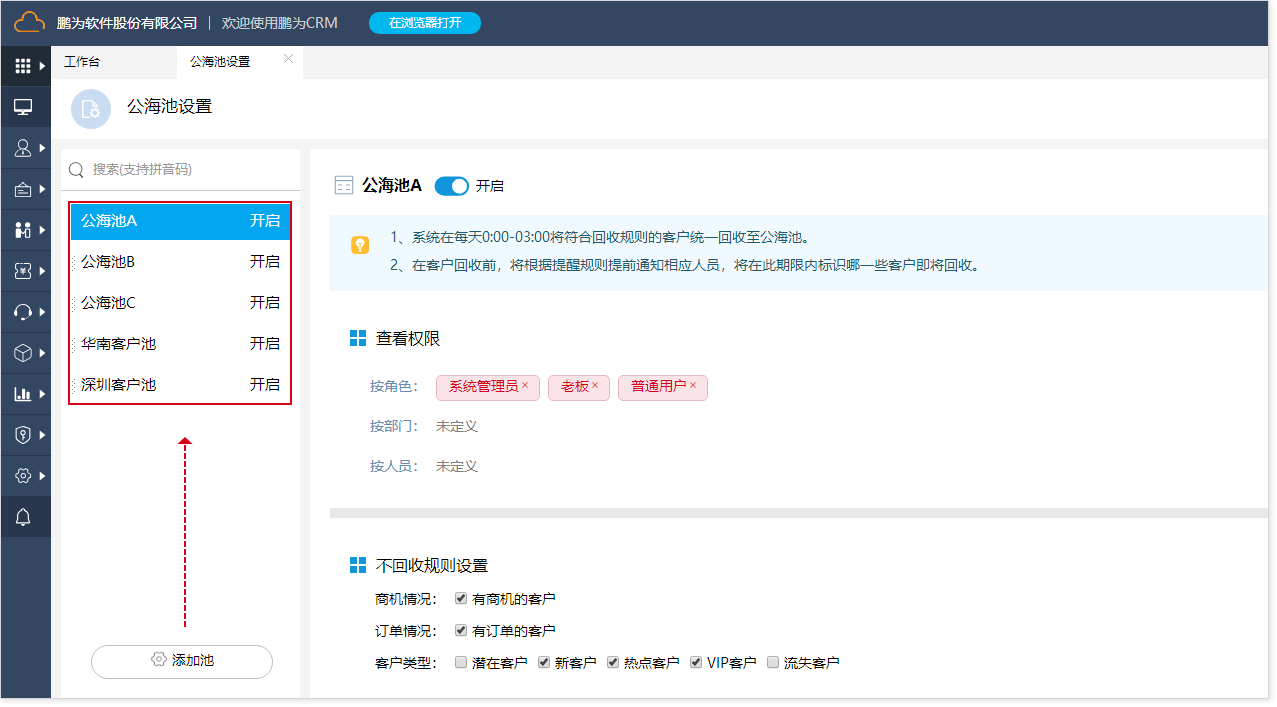The height and width of the screenshot is (707, 1277).
Task: Expand the gear settings menu arrow in sidebar
Action: click(43, 476)
